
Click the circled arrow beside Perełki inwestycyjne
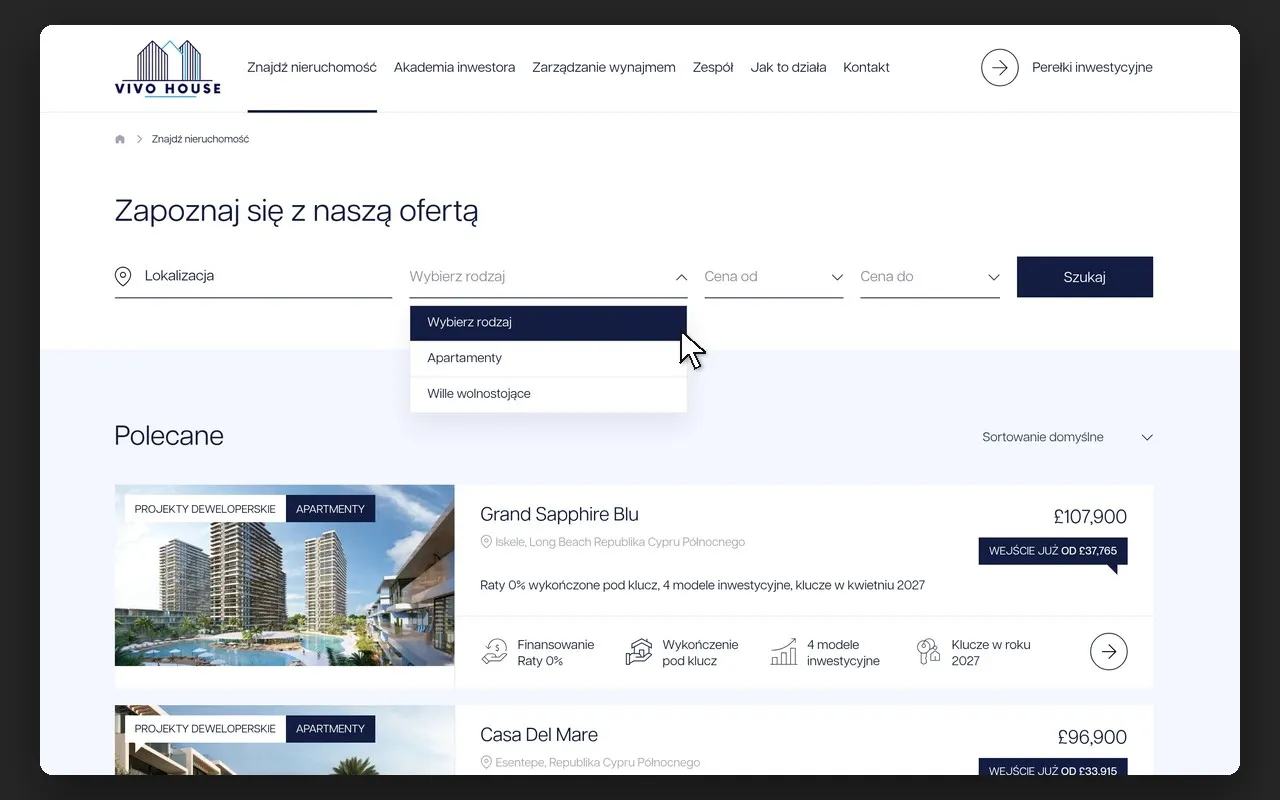click(999, 68)
